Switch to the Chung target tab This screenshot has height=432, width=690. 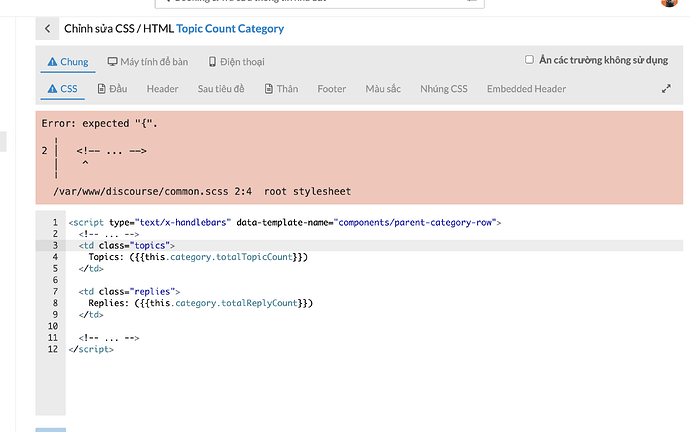click(x=68, y=62)
